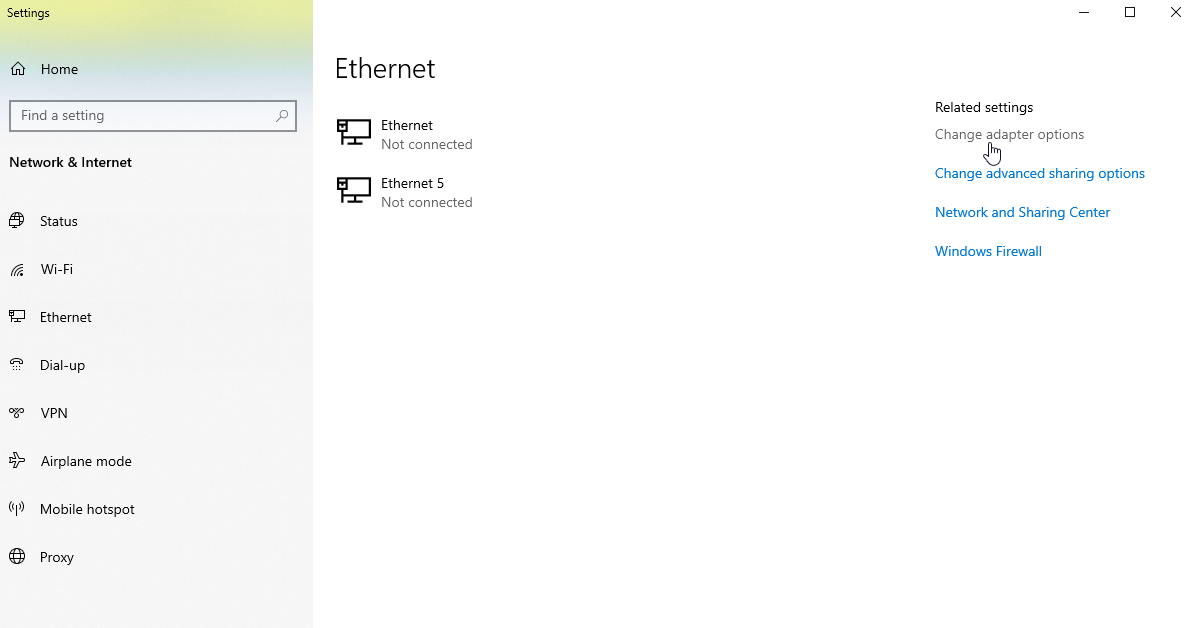Viewport: 1190px width, 628px height.
Task: Click the Mobile hotspot icon
Action: point(17,509)
